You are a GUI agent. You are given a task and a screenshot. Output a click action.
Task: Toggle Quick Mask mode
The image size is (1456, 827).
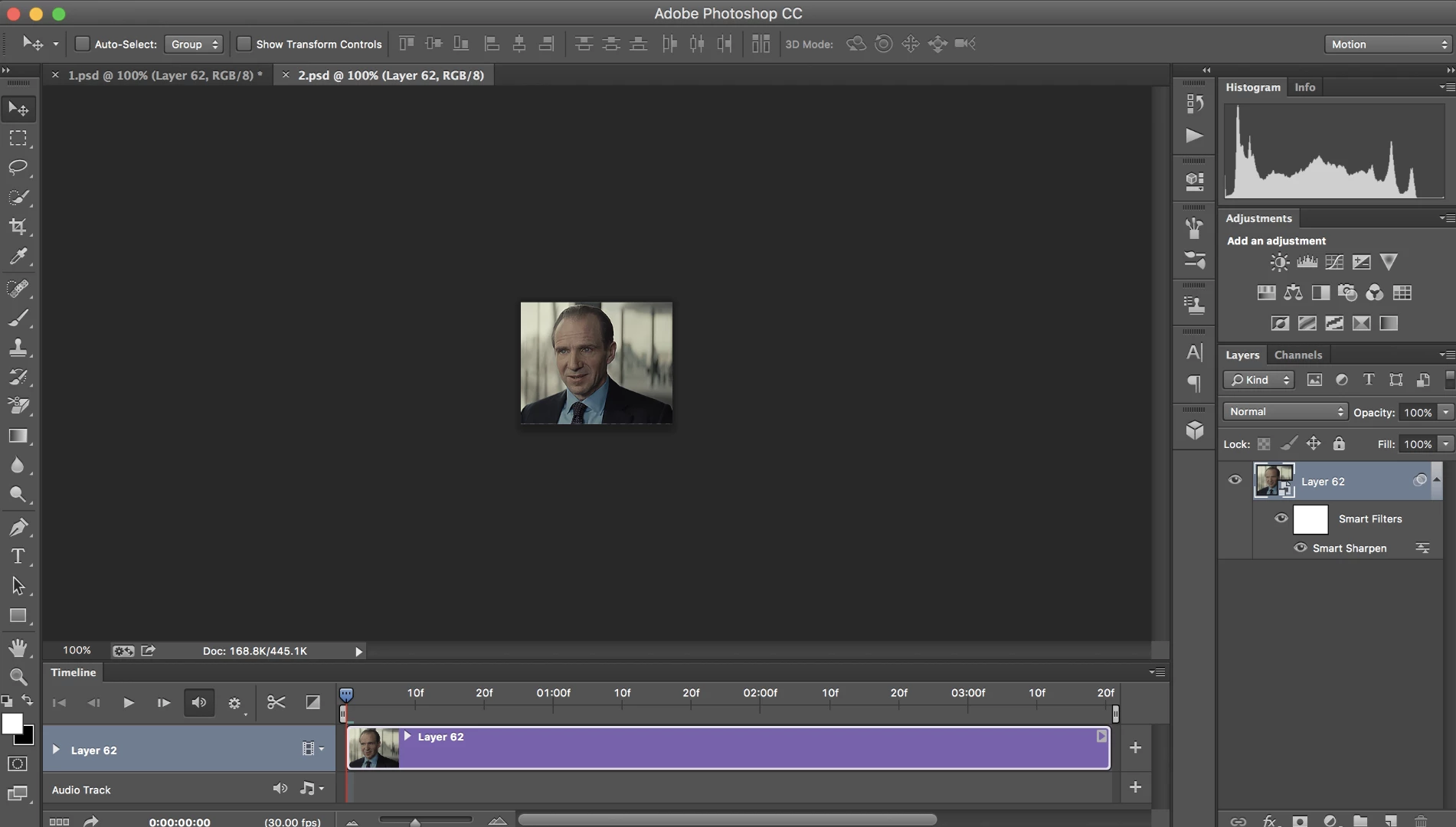click(18, 764)
